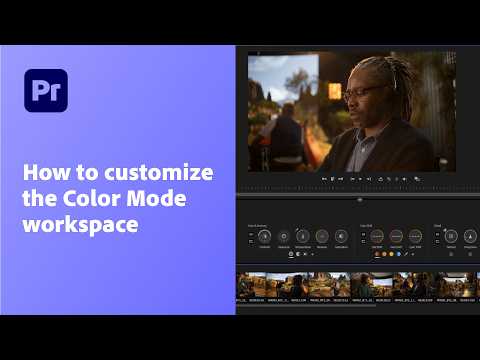Click the second dial of the middle color group

(396, 236)
